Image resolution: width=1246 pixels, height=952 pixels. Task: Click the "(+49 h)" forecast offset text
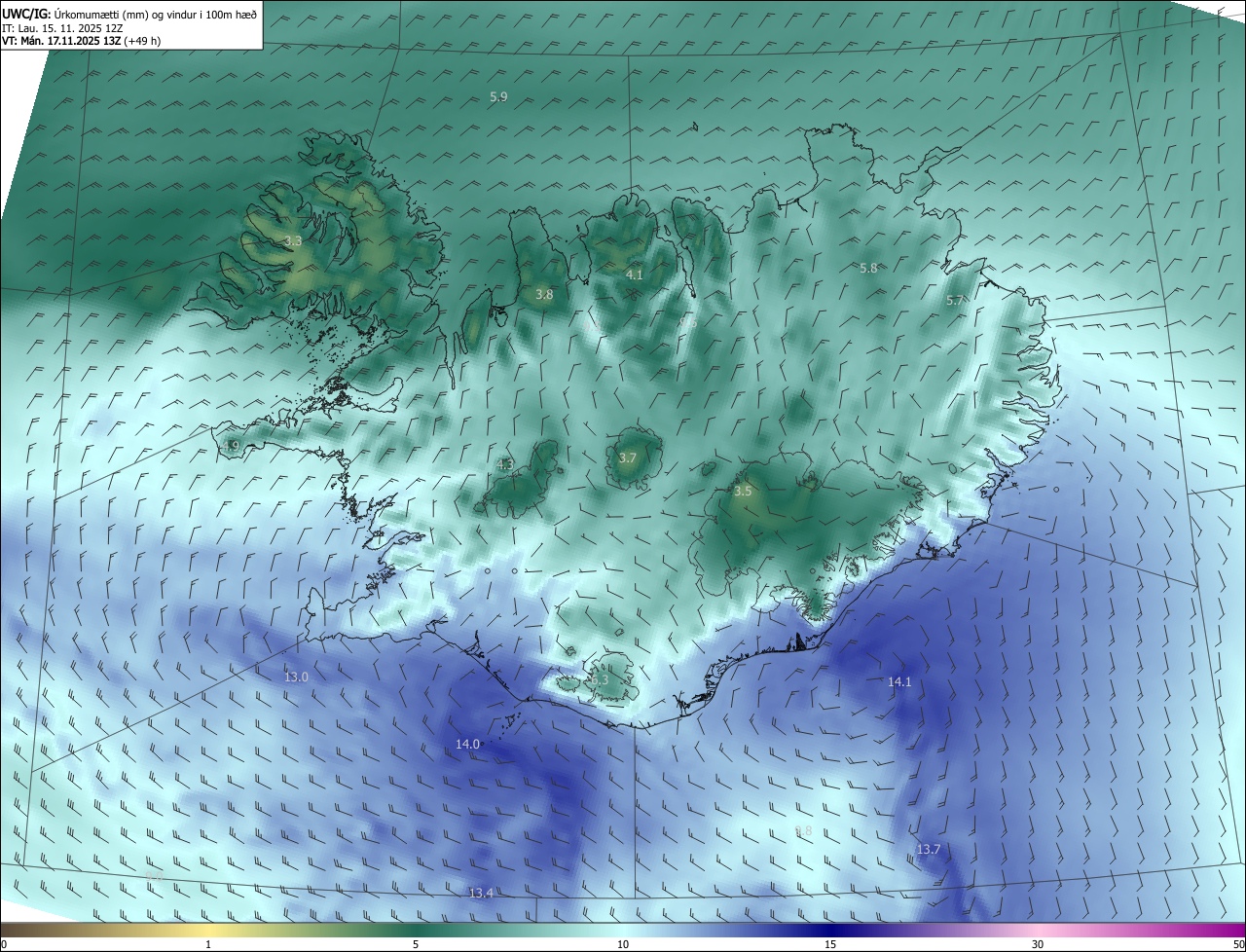[142, 41]
